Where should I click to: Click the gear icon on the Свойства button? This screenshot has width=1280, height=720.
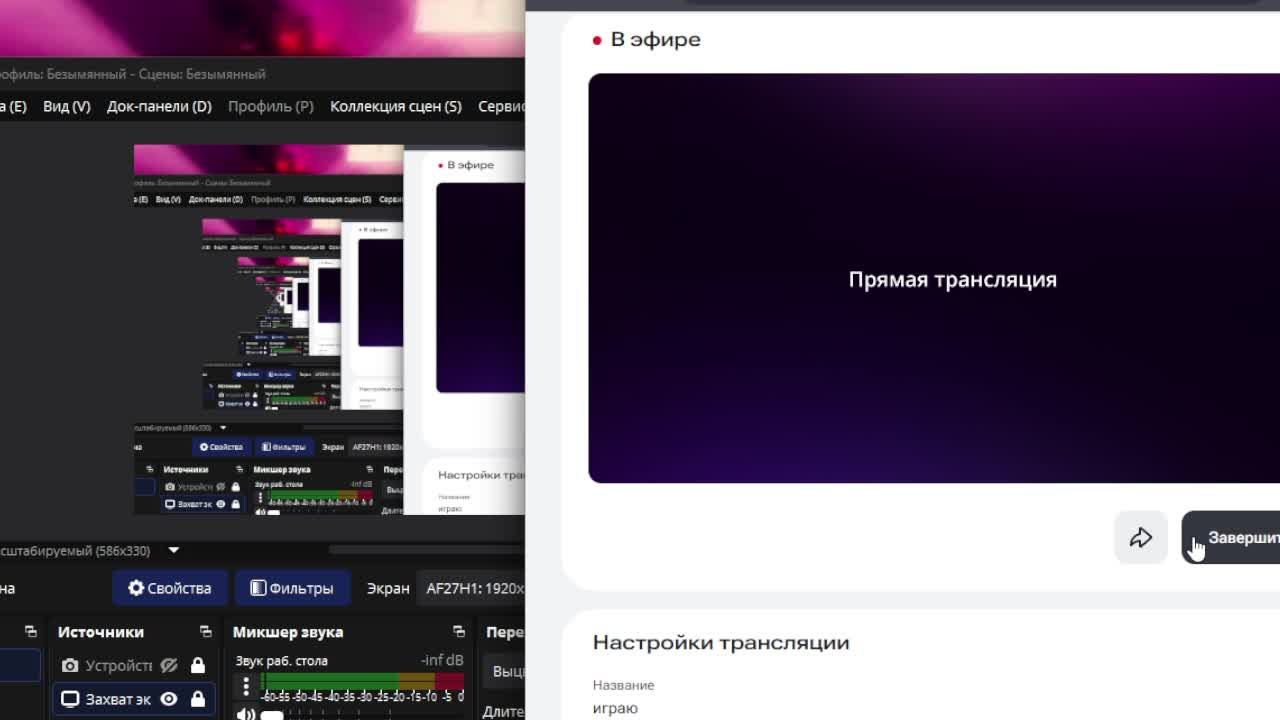point(136,588)
